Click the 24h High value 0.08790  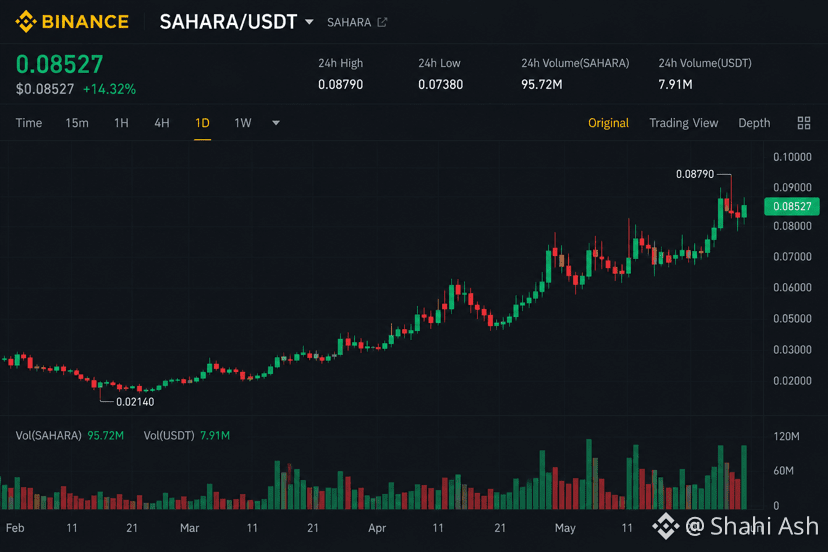pyautogui.click(x=341, y=85)
